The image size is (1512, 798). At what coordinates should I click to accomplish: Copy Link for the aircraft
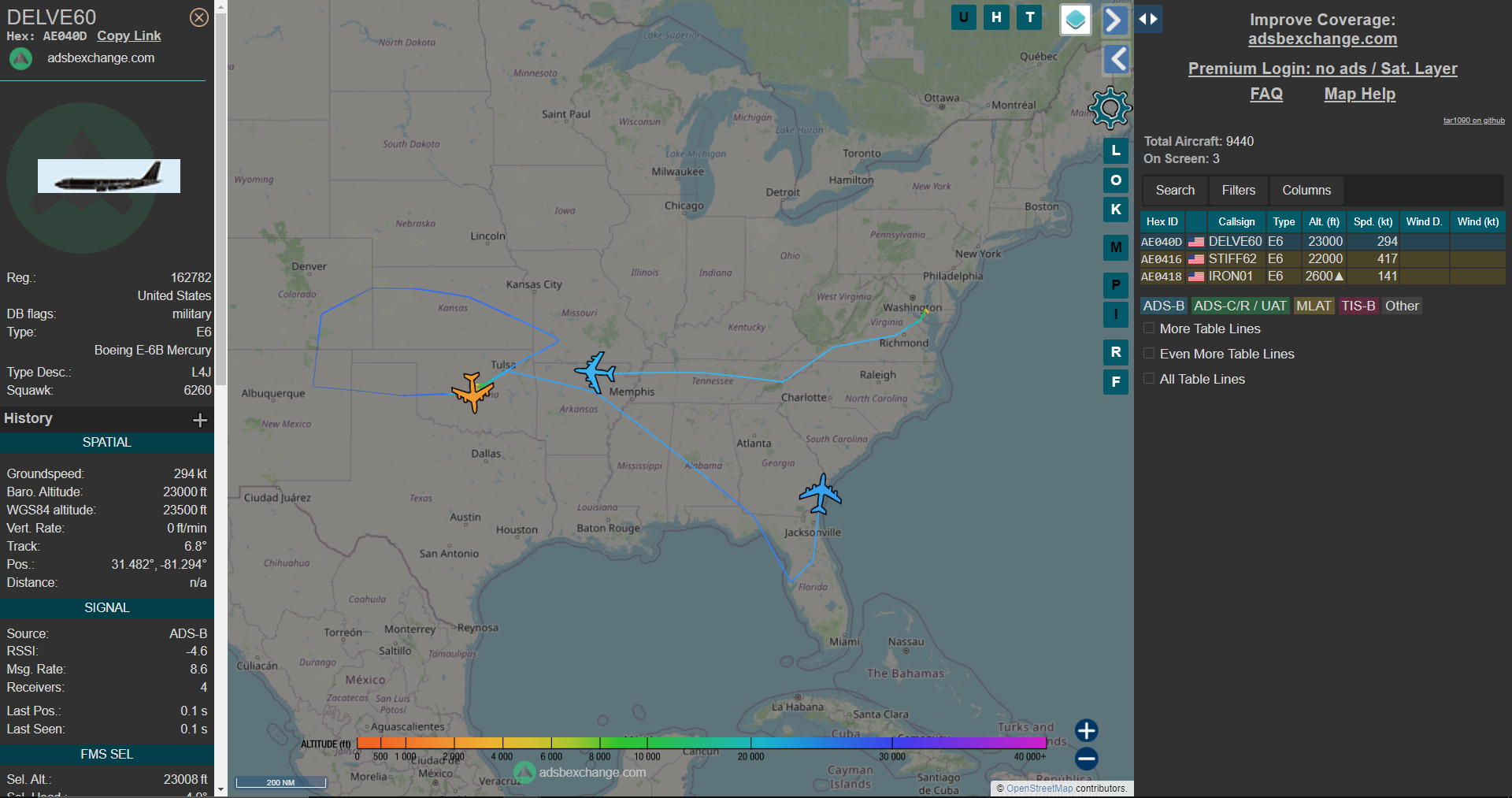click(x=129, y=35)
